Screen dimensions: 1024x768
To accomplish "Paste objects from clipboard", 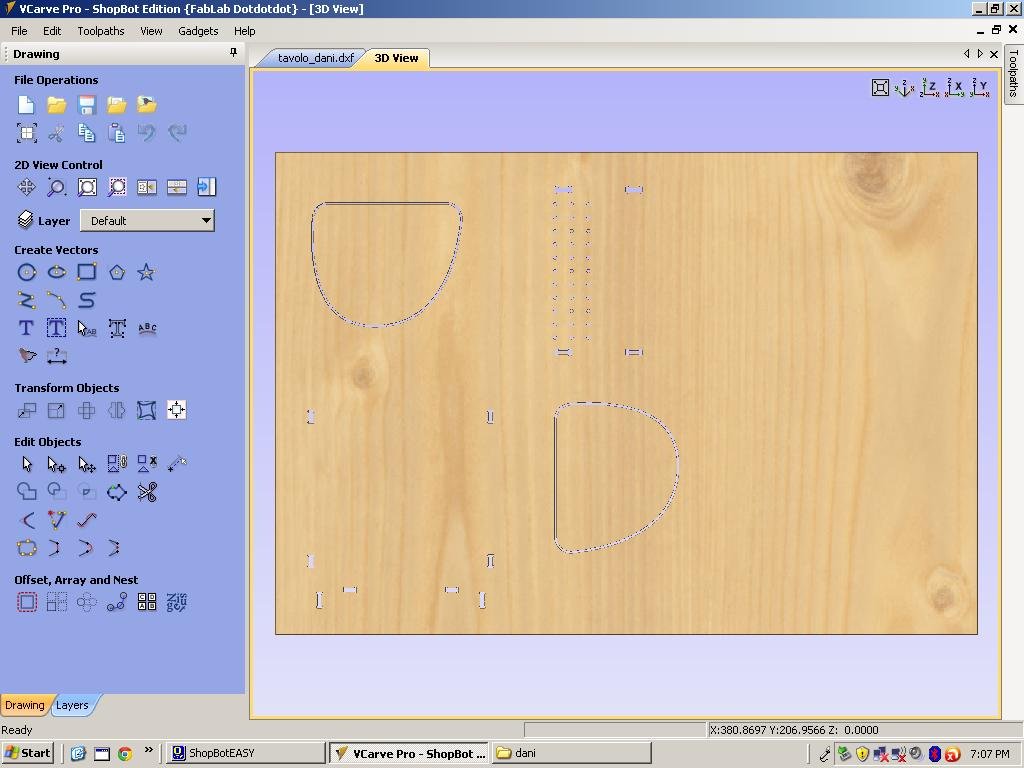I will coord(116,133).
